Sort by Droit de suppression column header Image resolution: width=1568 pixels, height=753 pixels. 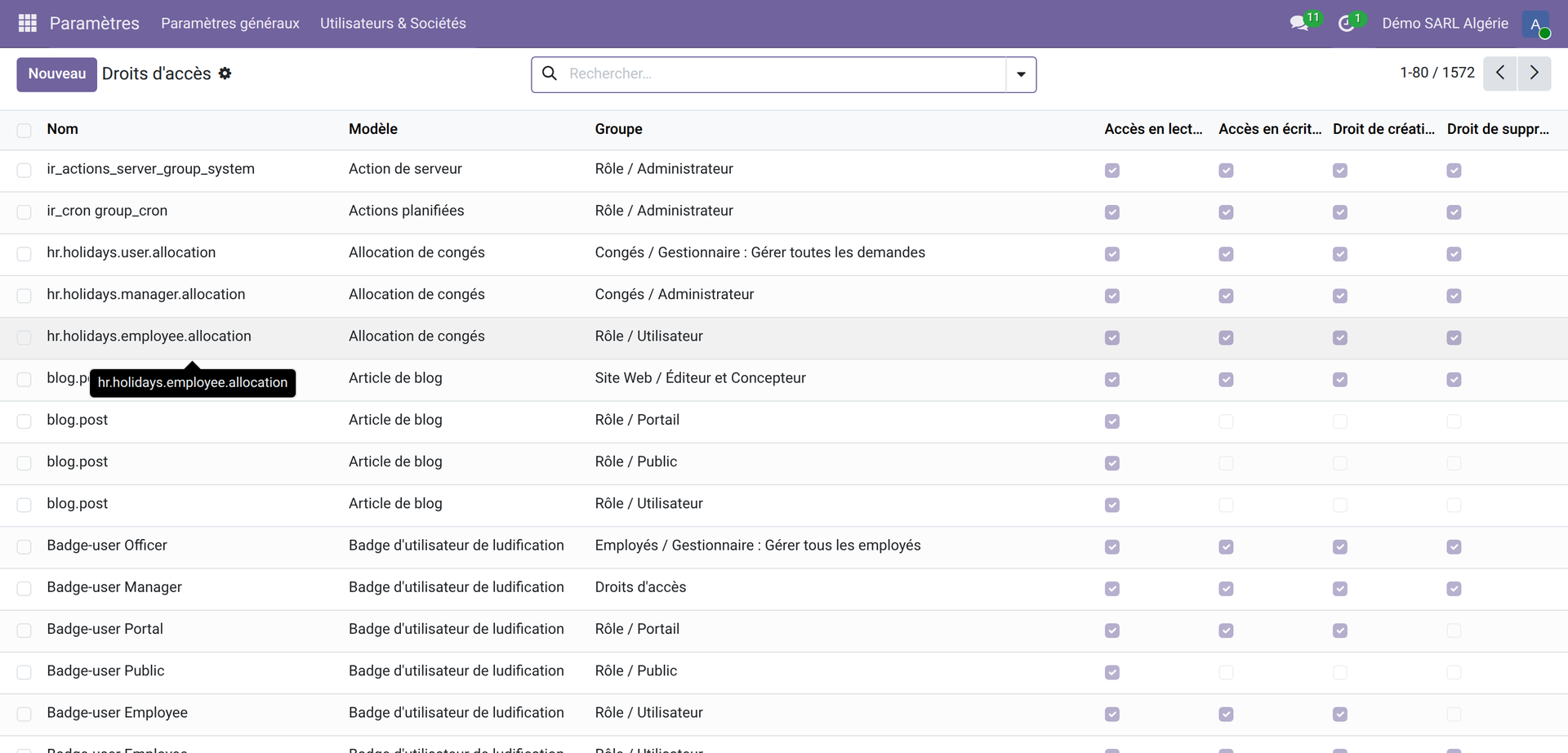1498,129
